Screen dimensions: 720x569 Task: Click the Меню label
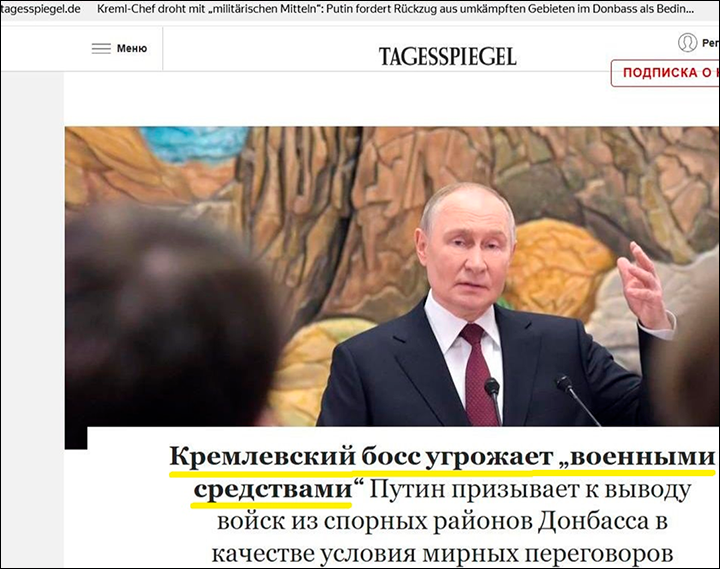pos(132,49)
